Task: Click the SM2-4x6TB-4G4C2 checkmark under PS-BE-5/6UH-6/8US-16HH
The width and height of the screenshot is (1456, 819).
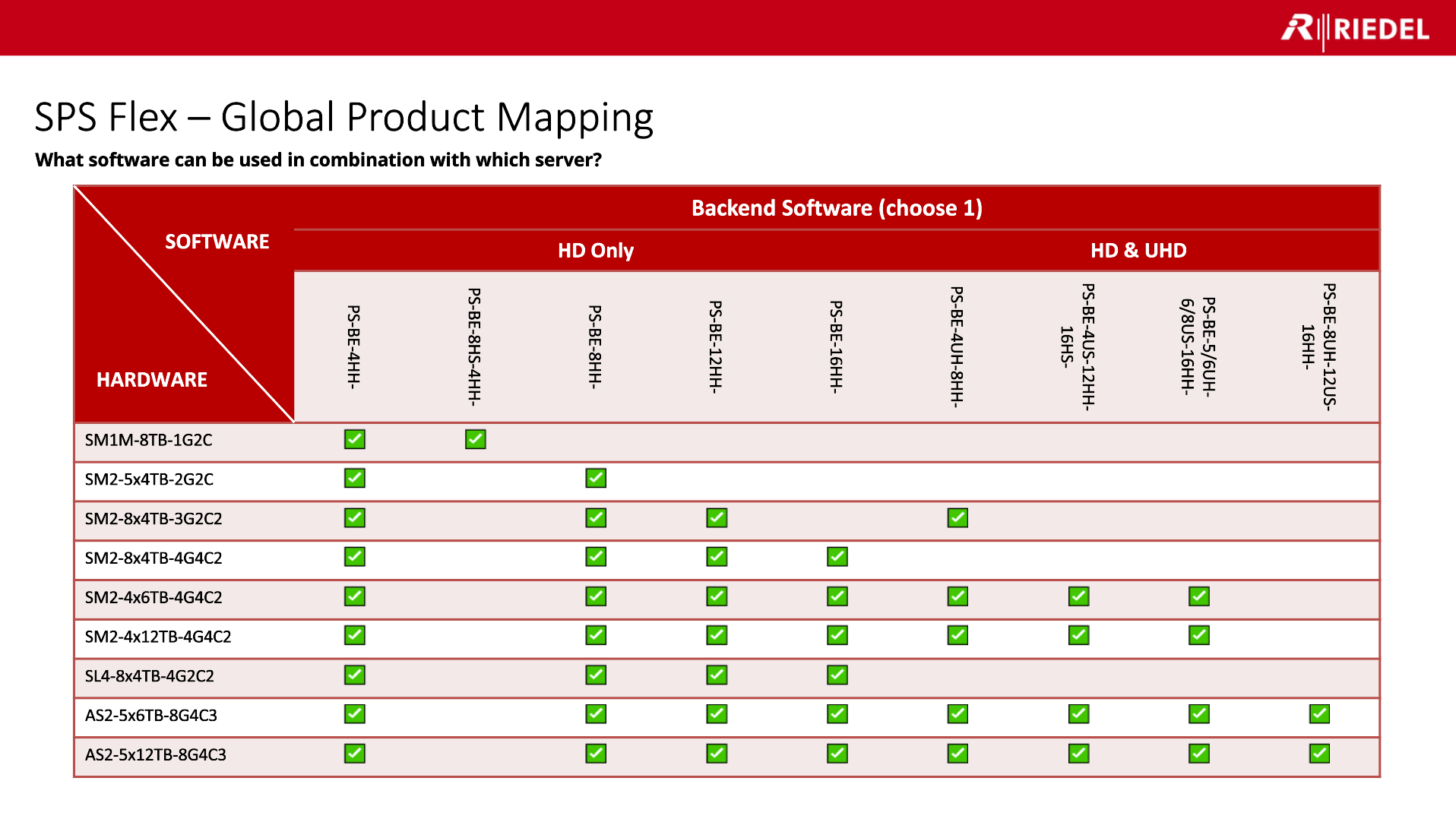Action: (1199, 596)
